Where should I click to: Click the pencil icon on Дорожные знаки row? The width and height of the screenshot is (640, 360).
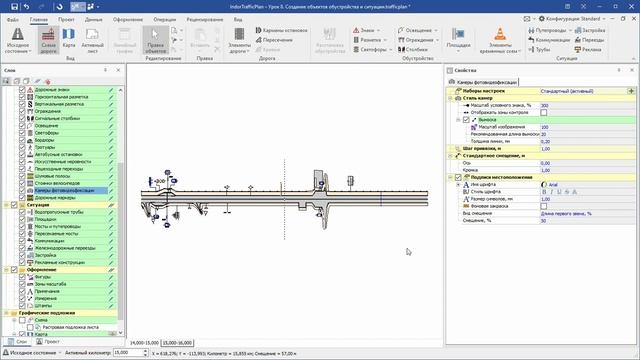point(111,90)
